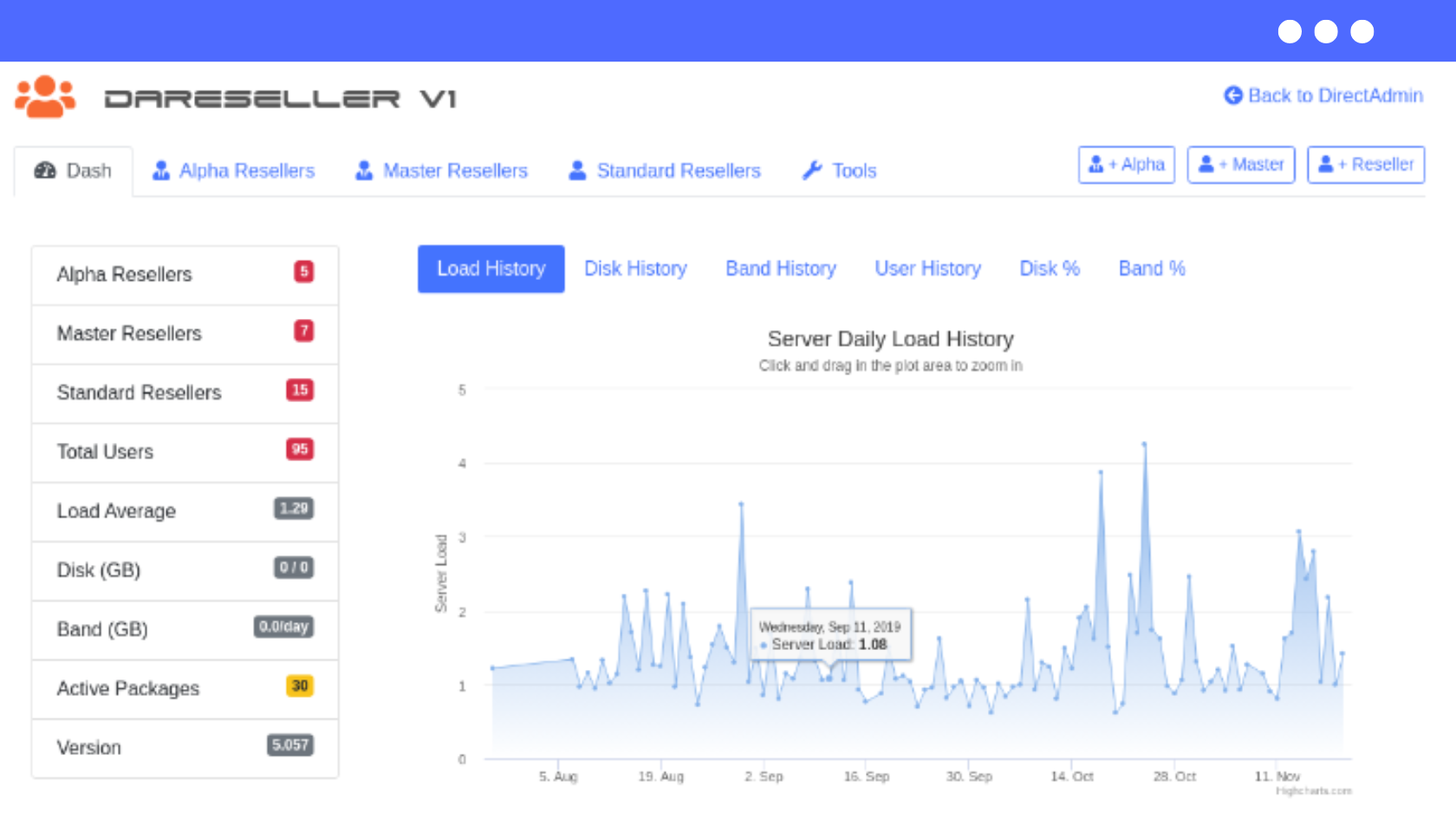The image size is (1456, 819).
Task: Click the Server Load 1.08 tooltip
Action: (831, 635)
